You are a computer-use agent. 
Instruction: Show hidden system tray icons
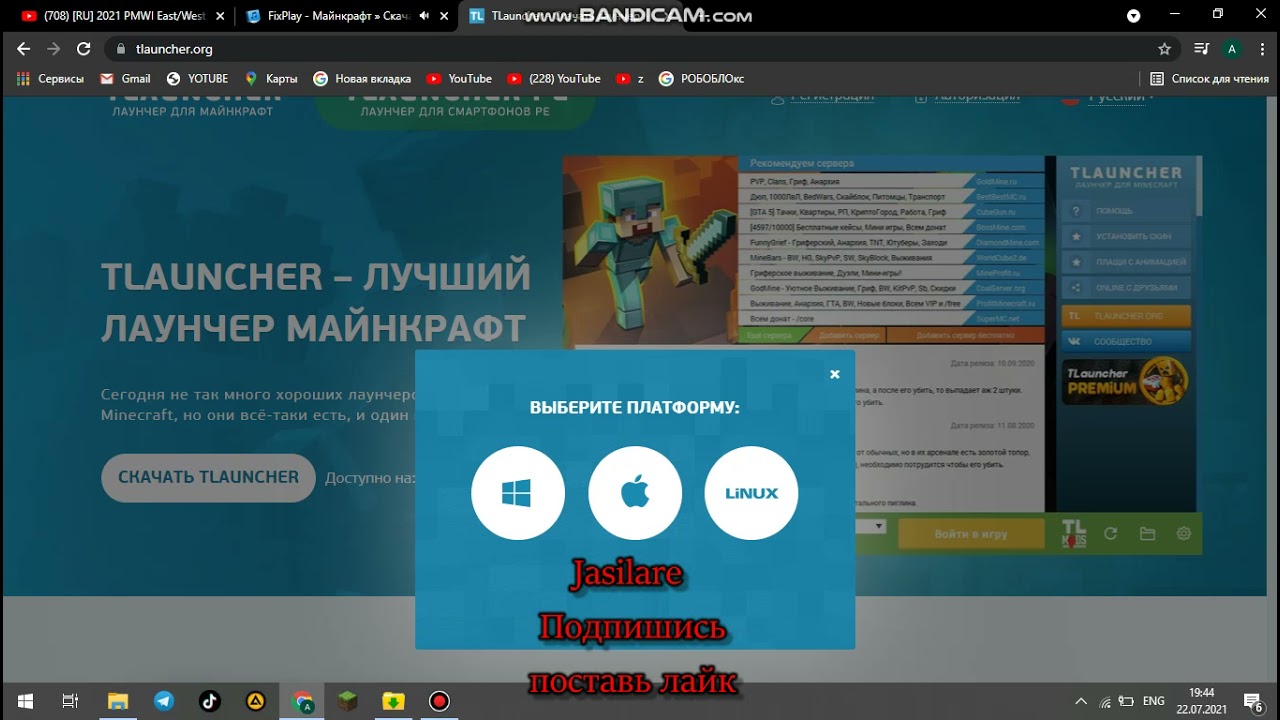[x=1081, y=701]
